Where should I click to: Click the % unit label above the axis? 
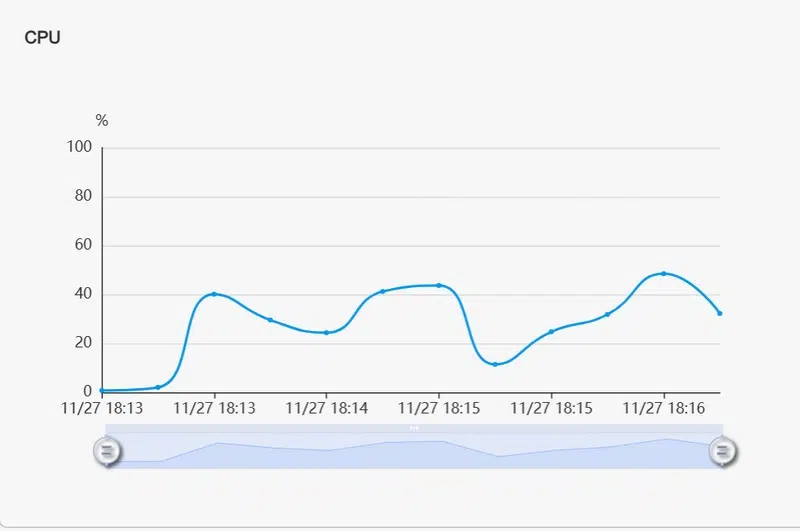tap(102, 121)
